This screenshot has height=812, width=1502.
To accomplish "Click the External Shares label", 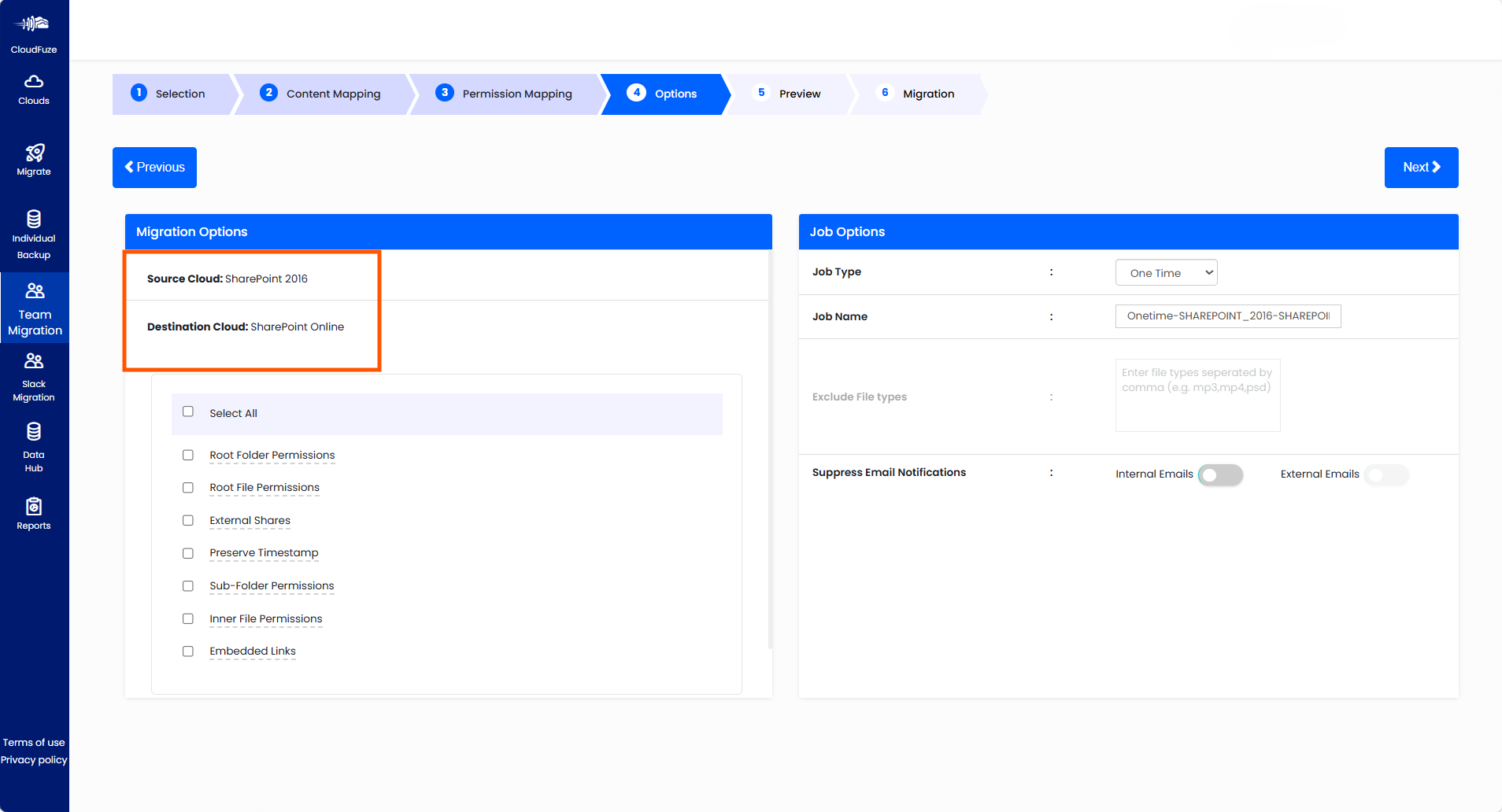I will pyautogui.click(x=250, y=521).
